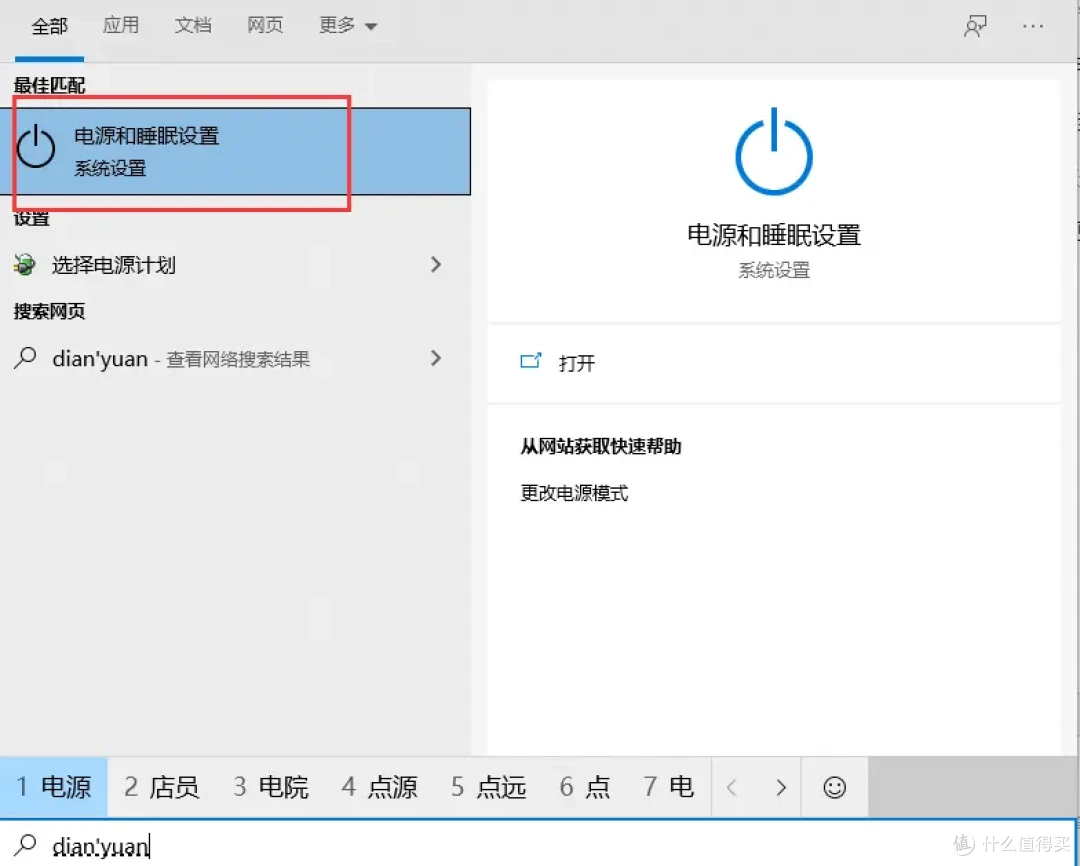Go to previous IME candidate page

pyautogui.click(x=732, y=787)
